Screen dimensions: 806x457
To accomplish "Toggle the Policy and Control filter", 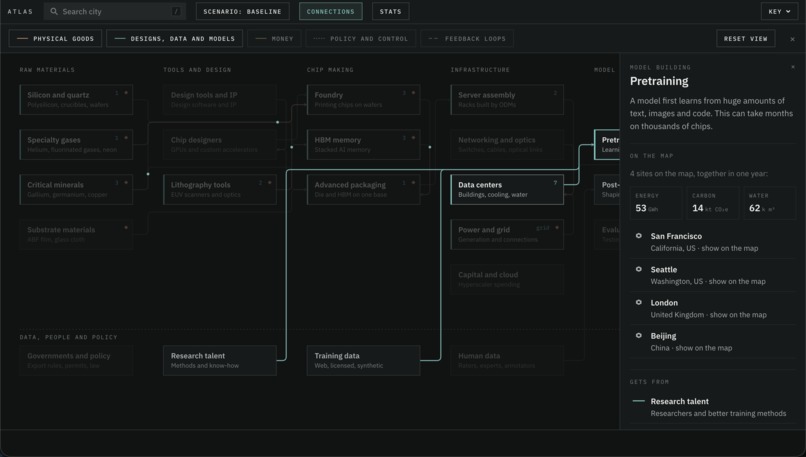I will [361, 39].
